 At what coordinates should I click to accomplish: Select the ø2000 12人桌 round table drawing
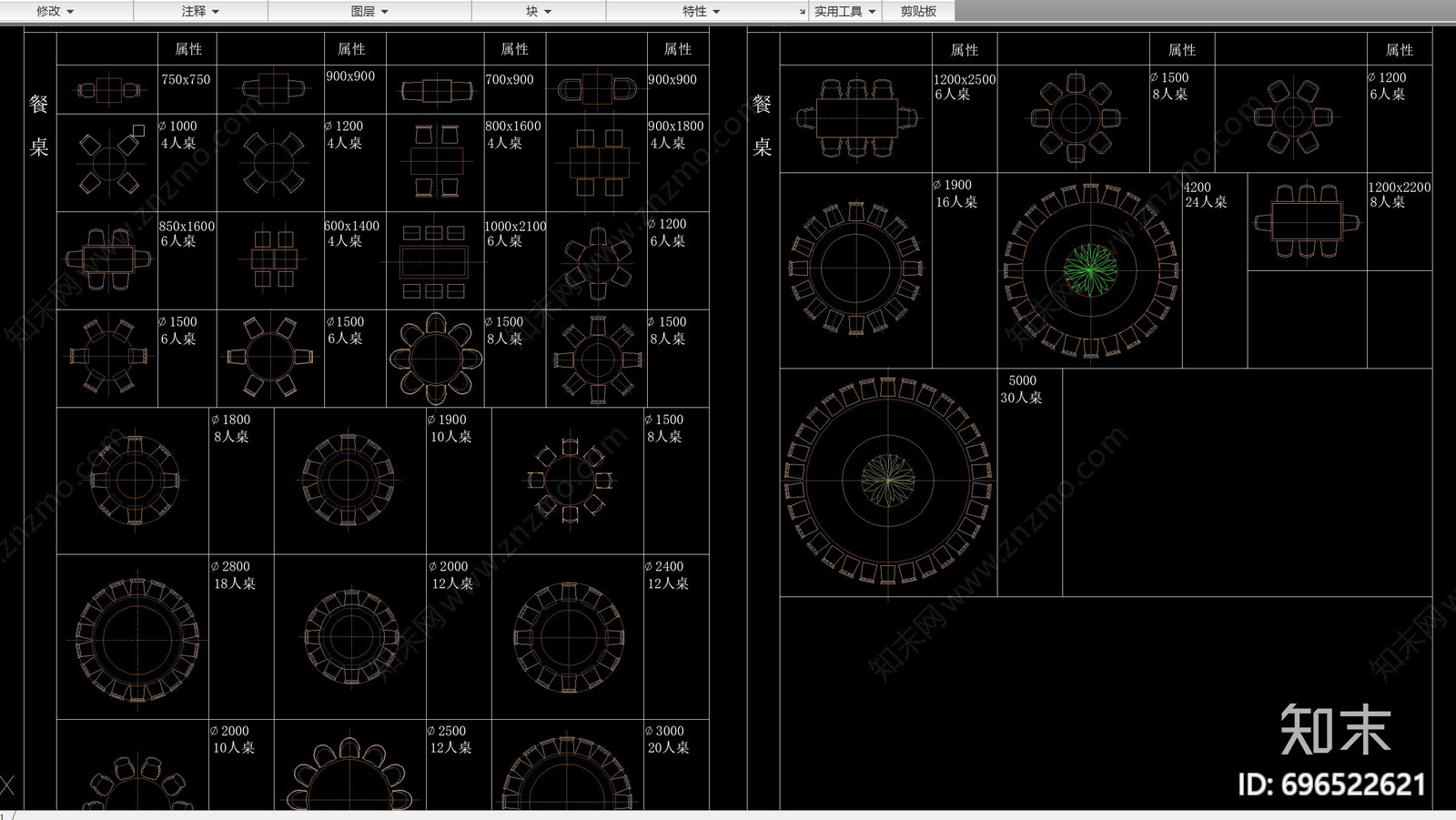click(351, 636)
